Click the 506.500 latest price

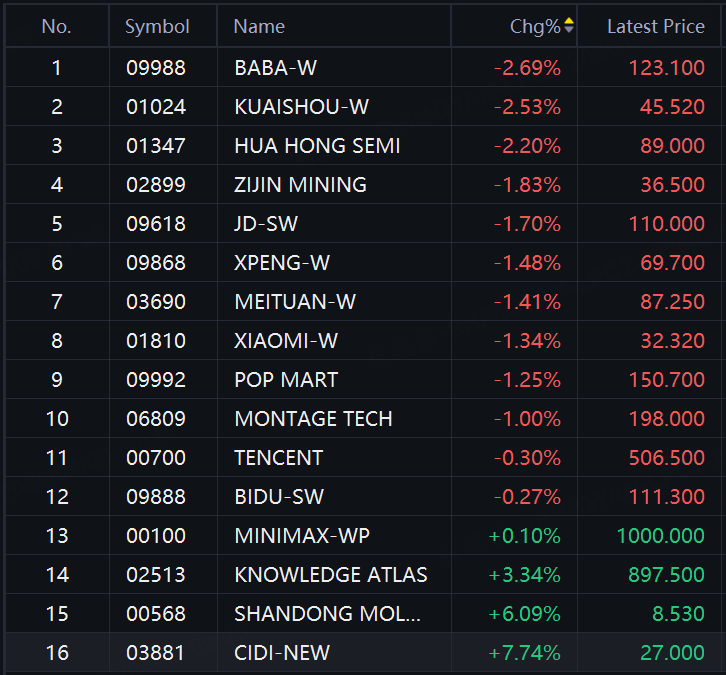coord(667,458)
